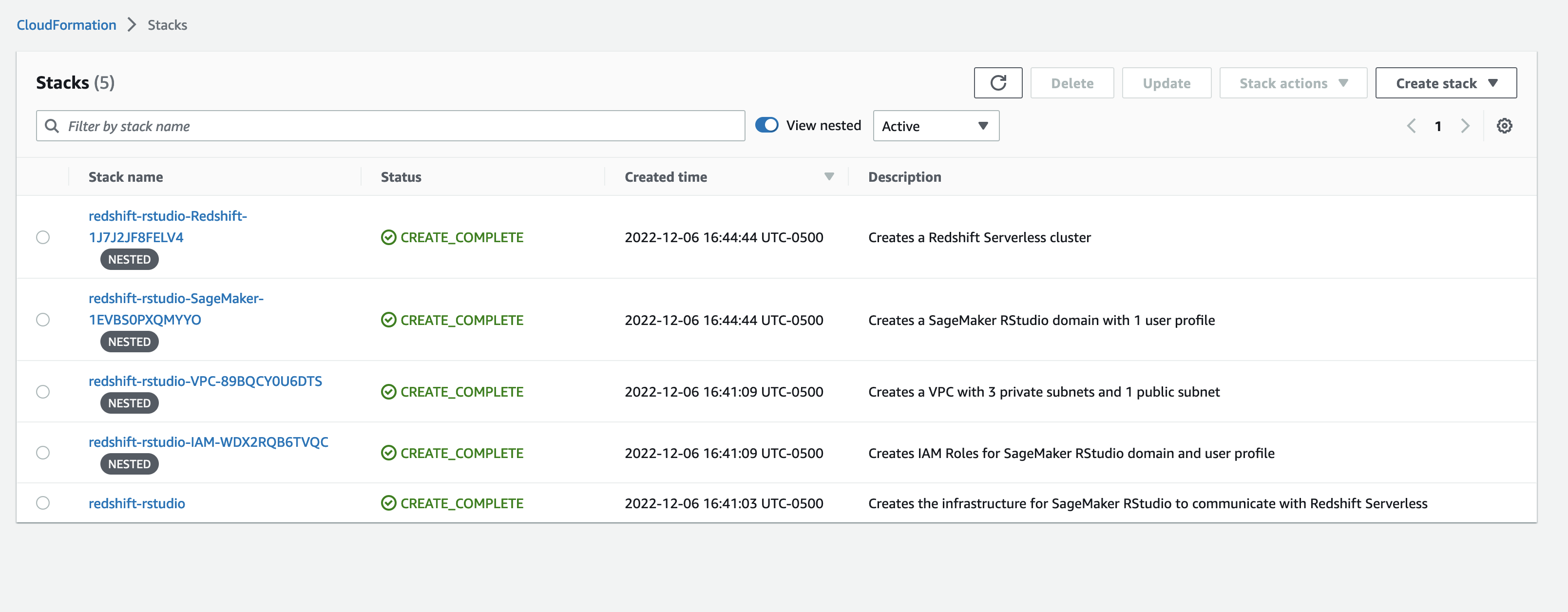Click the refresh stacks icon button
1568x612 pixels.
pyautogui.click(x=997, y=83)
